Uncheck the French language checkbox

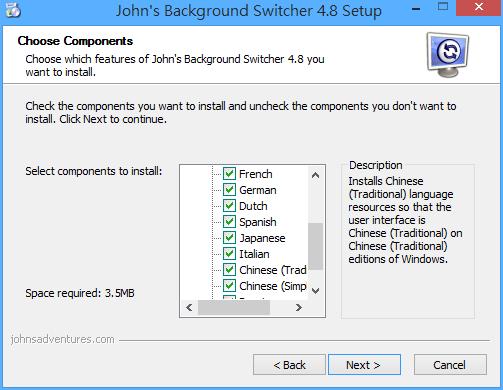point(229,174)
